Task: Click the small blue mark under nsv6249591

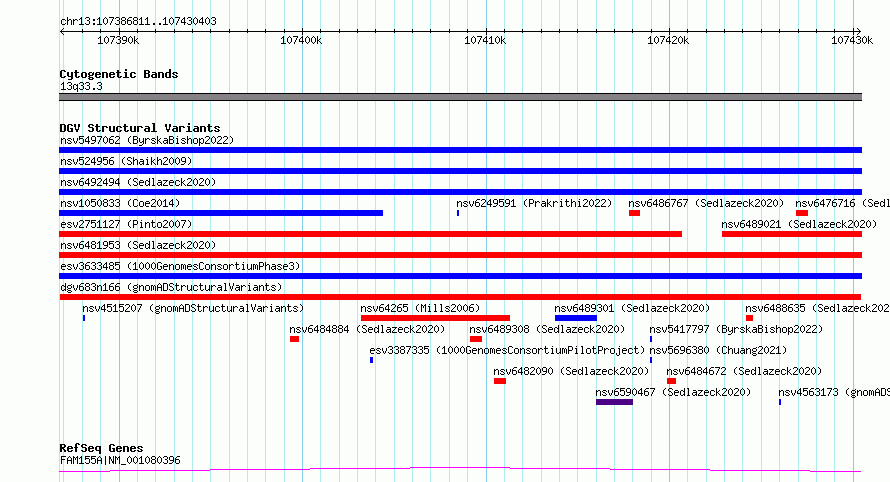Action: pyautogui.click(x=458, y=213)
